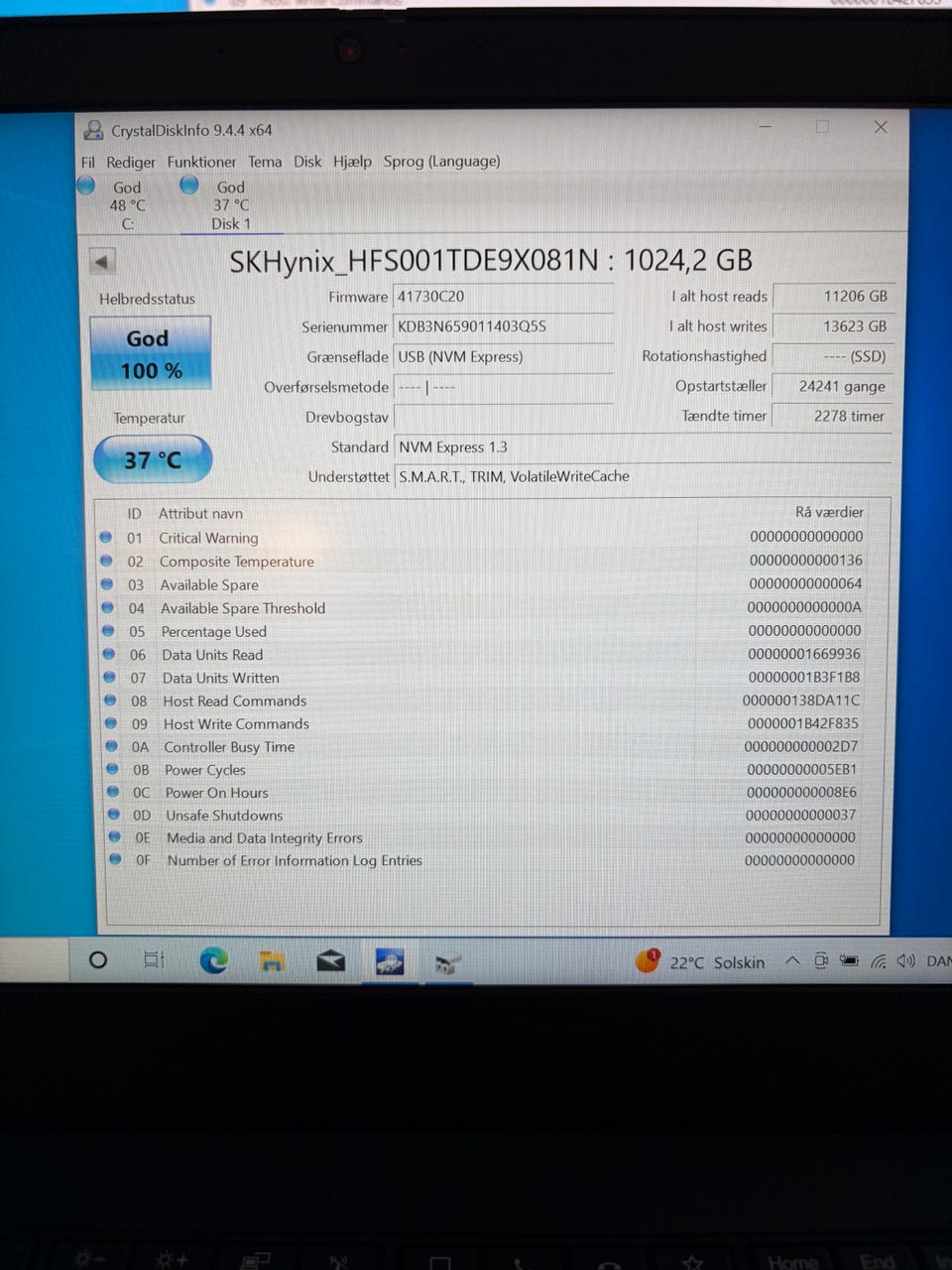Open File Explorer from the taskbar

coord(272,960)
